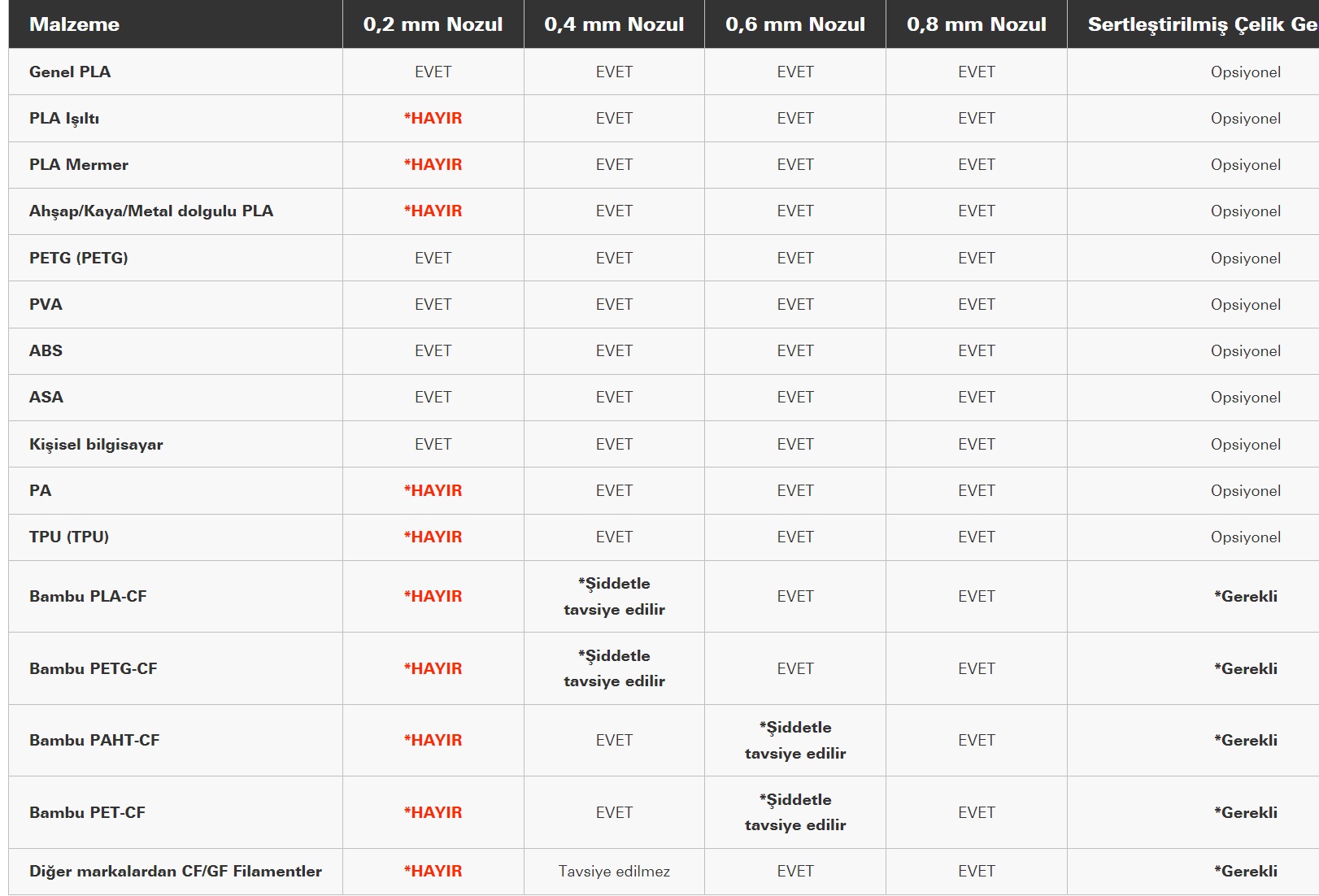Click Ahşap/Kaya/Metal dolgulu PLA label

(x=151, y=211)
